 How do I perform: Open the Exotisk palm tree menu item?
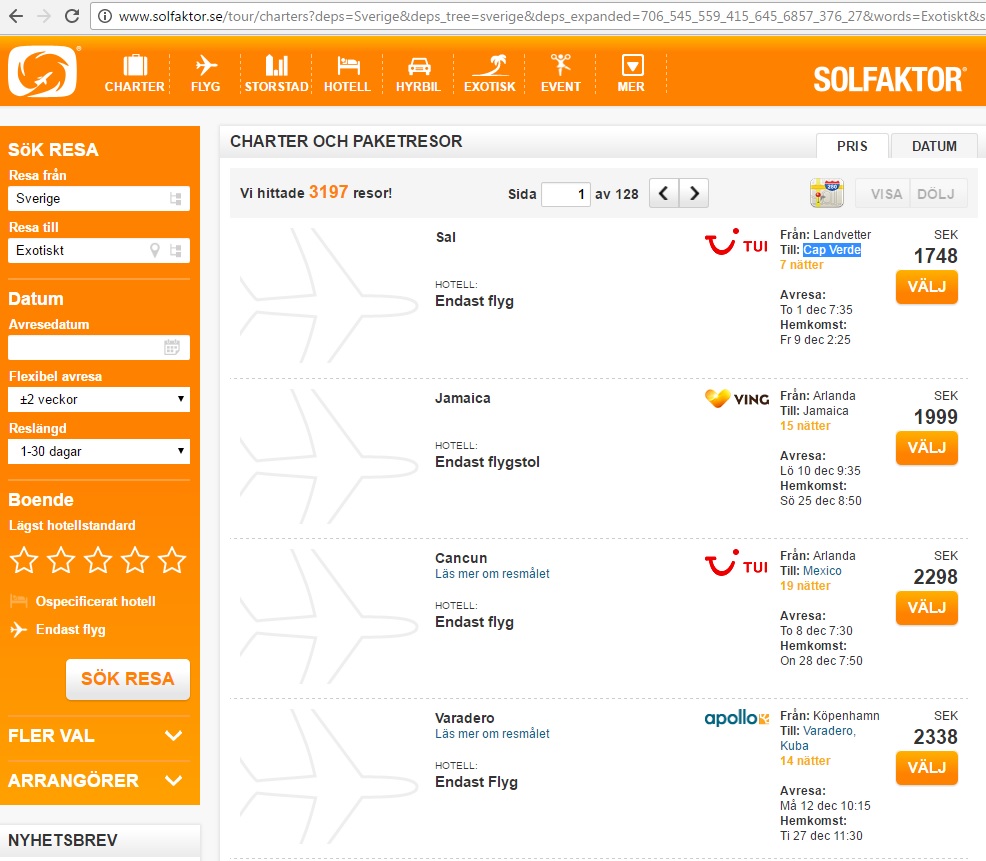(490, 74)
